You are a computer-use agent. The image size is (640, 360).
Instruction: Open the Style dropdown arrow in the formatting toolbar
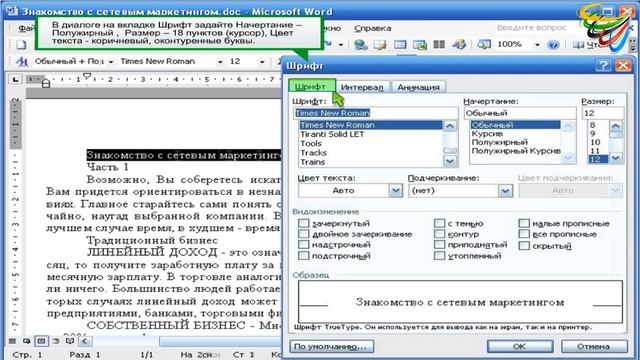pyautogui.click(x=111, y=62)
